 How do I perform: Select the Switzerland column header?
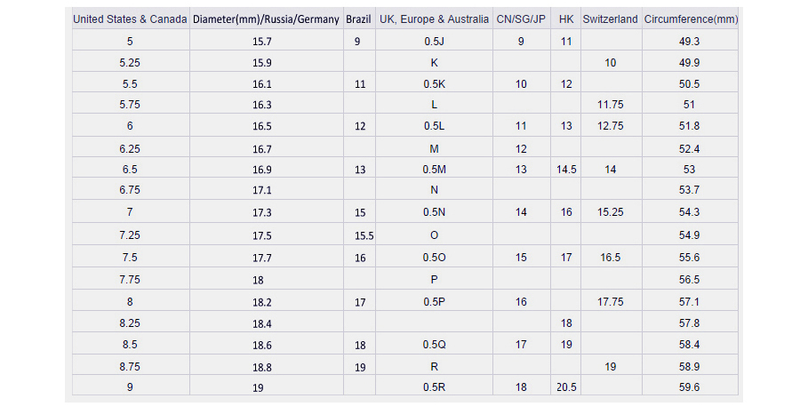click(x=611, y=19)
